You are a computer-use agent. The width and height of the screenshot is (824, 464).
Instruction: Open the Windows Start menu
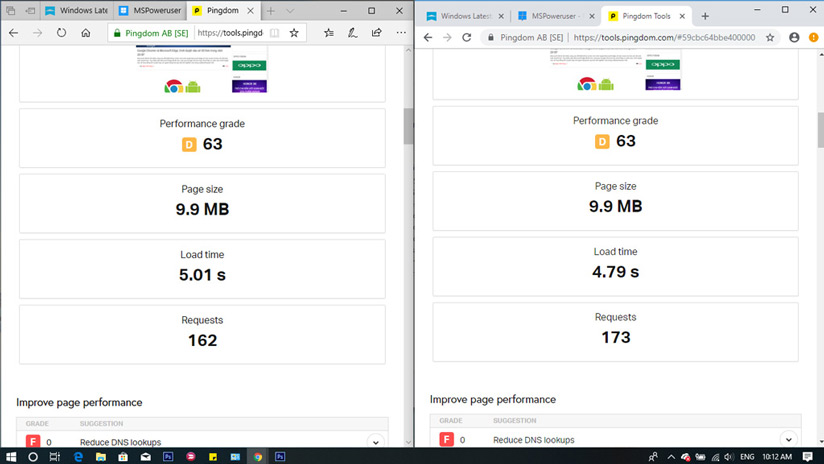[11, 457]
